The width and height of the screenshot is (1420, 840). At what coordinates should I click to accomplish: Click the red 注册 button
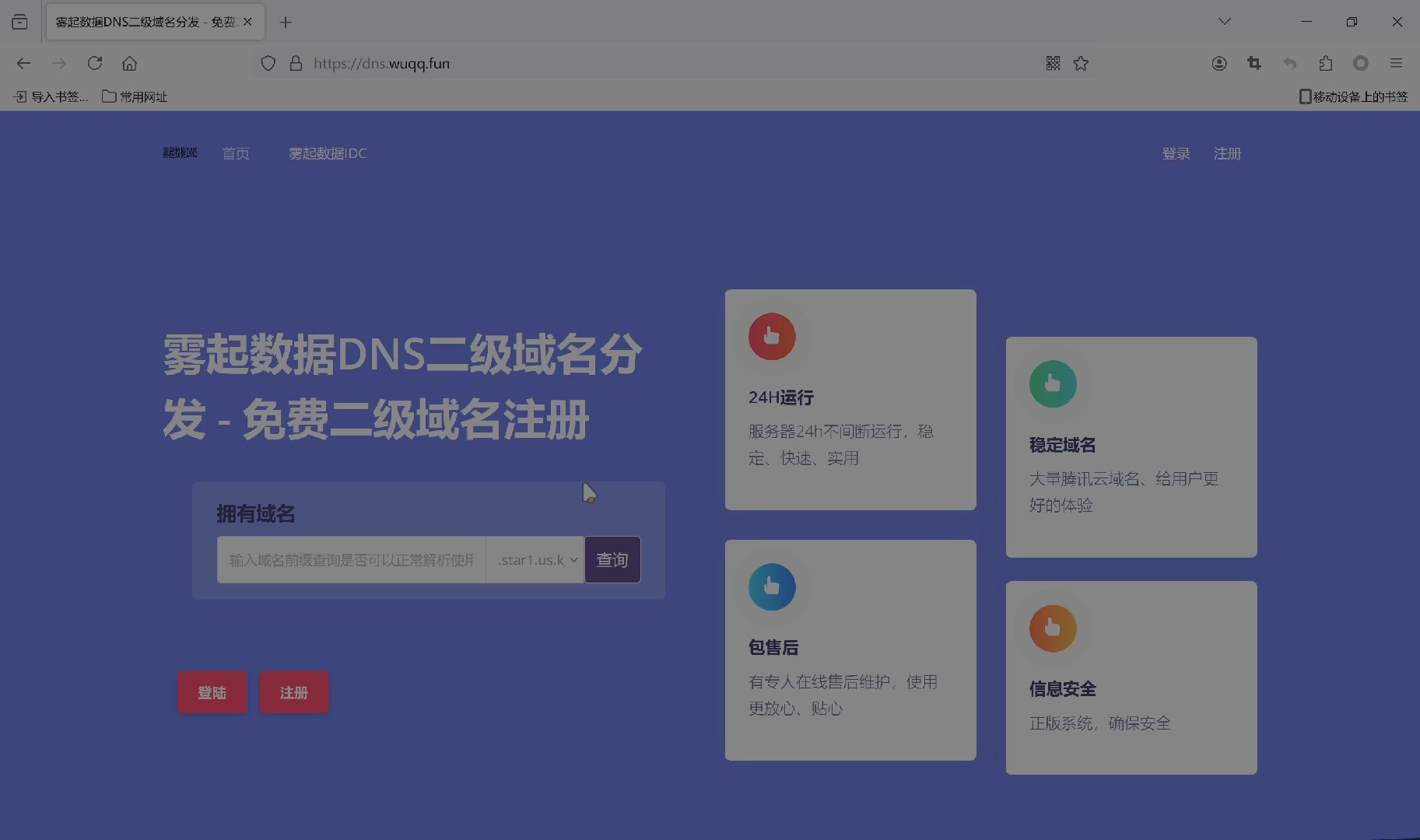294,692
